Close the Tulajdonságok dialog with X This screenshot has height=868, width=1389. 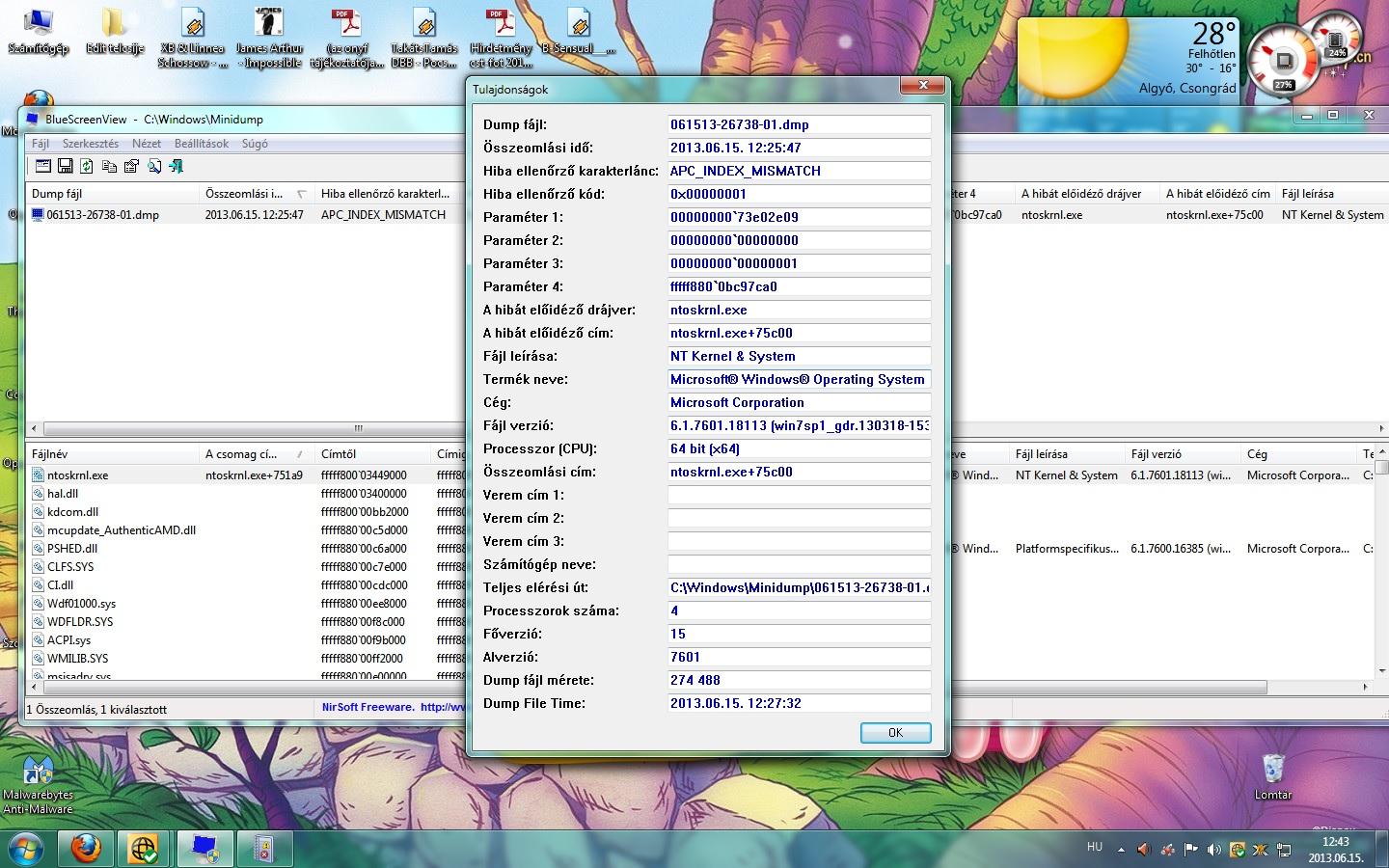point(923,86)
